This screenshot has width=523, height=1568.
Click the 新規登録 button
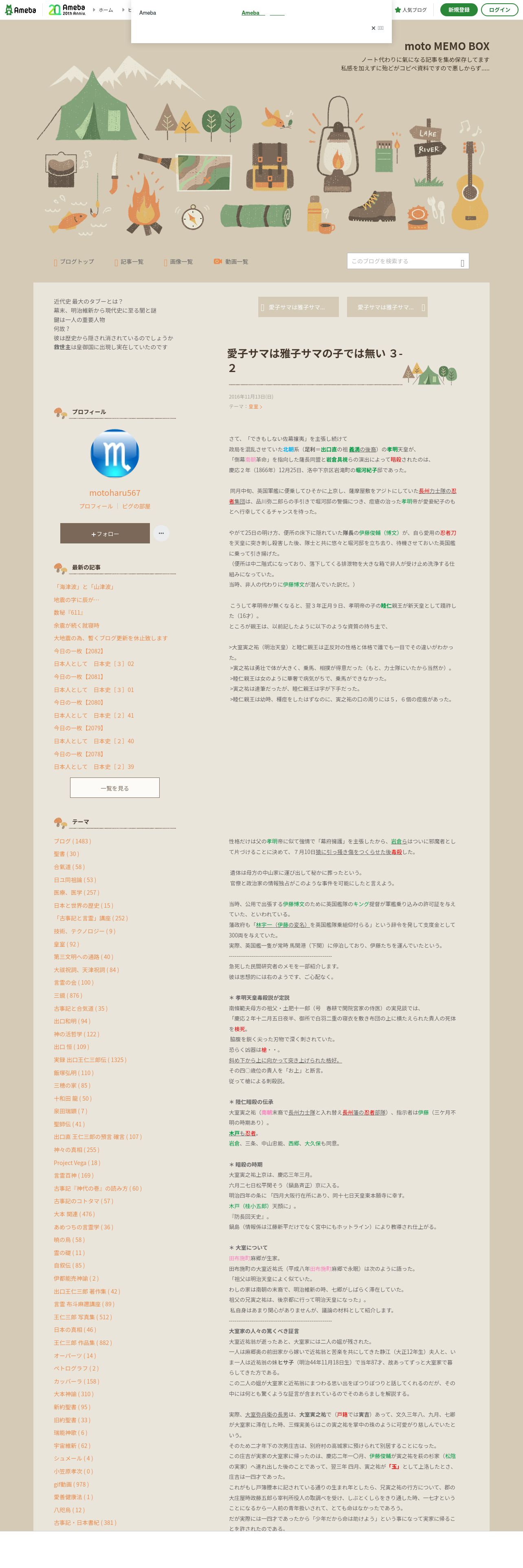(459, 10)
